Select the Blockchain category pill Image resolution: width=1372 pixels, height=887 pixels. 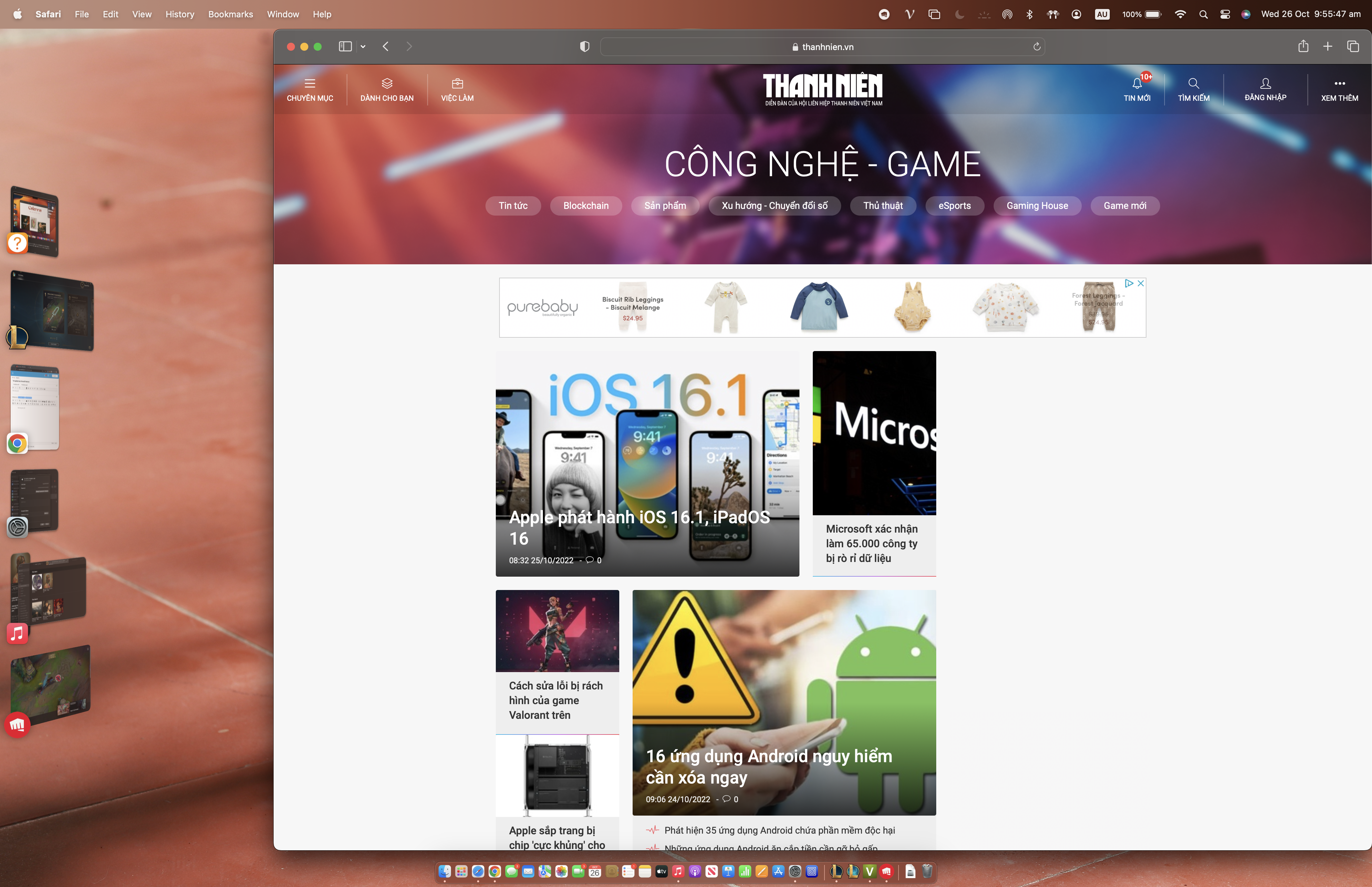[586, 206]
